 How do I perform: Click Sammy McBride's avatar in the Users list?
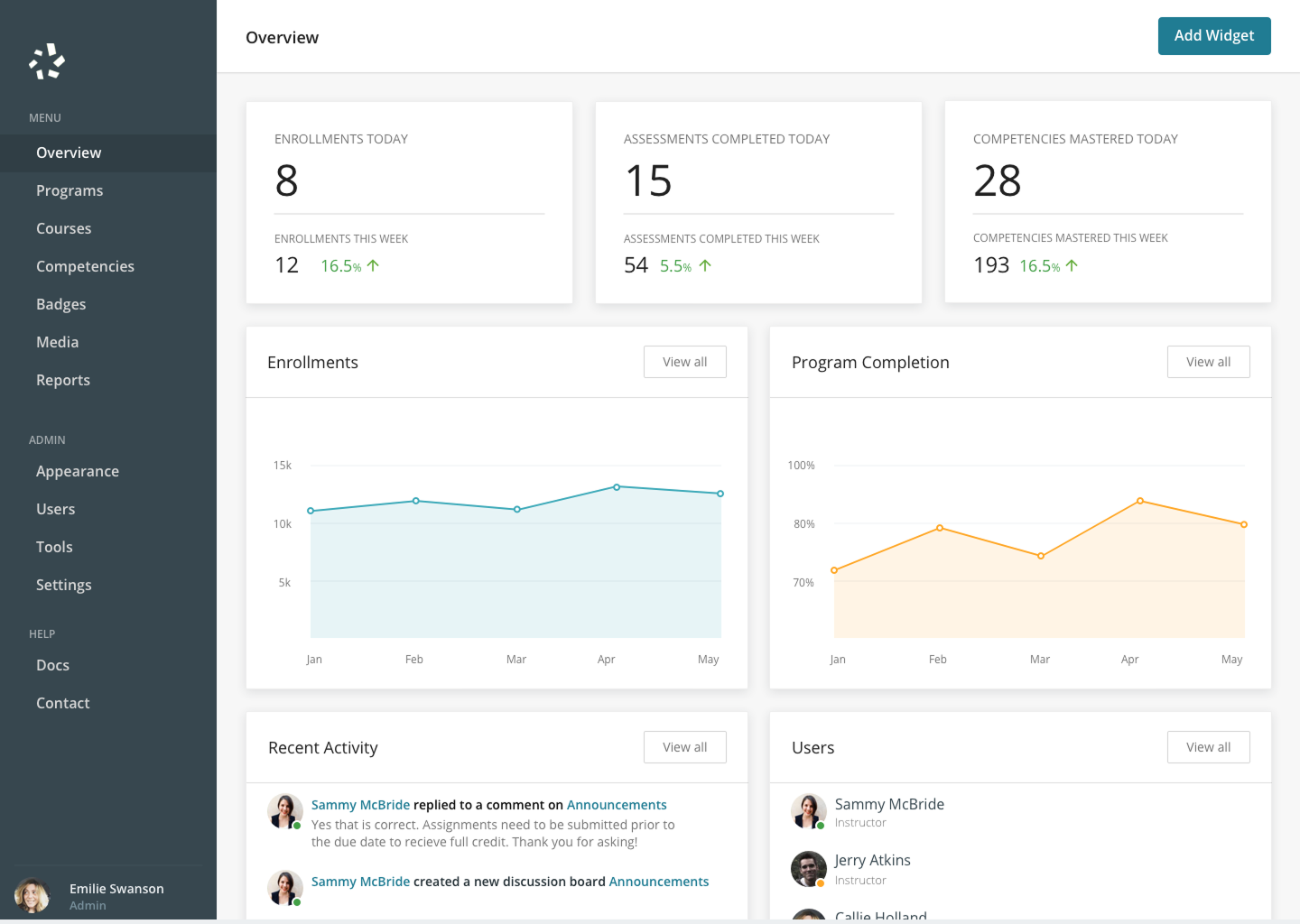tap(809, 811)
